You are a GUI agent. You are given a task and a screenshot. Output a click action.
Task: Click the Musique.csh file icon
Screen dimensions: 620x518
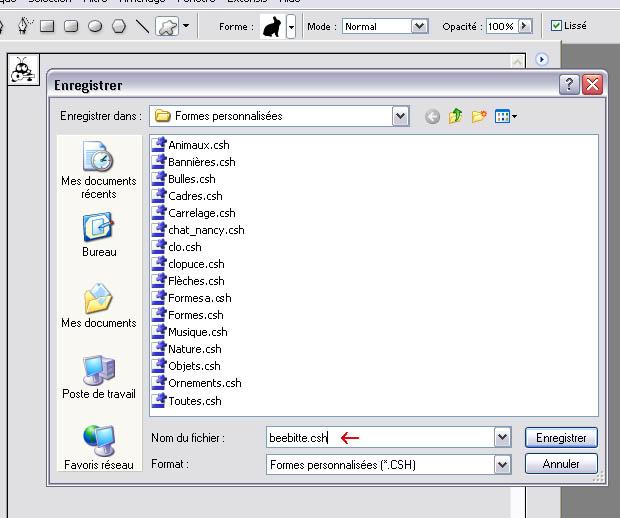click(x=159, y=332)
